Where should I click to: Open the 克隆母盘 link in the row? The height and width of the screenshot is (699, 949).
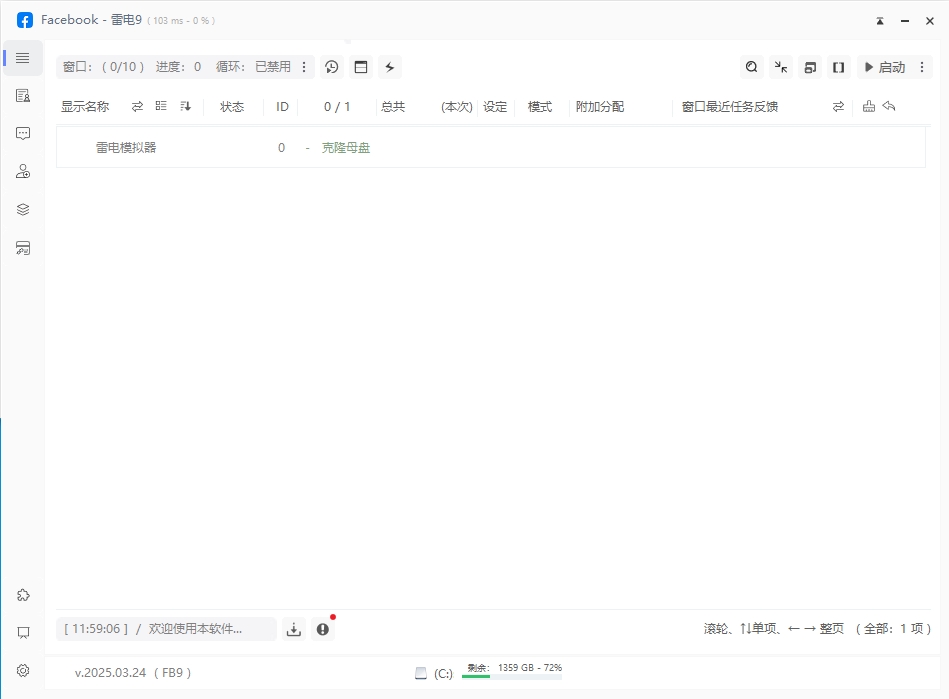[x=345, y=145]
